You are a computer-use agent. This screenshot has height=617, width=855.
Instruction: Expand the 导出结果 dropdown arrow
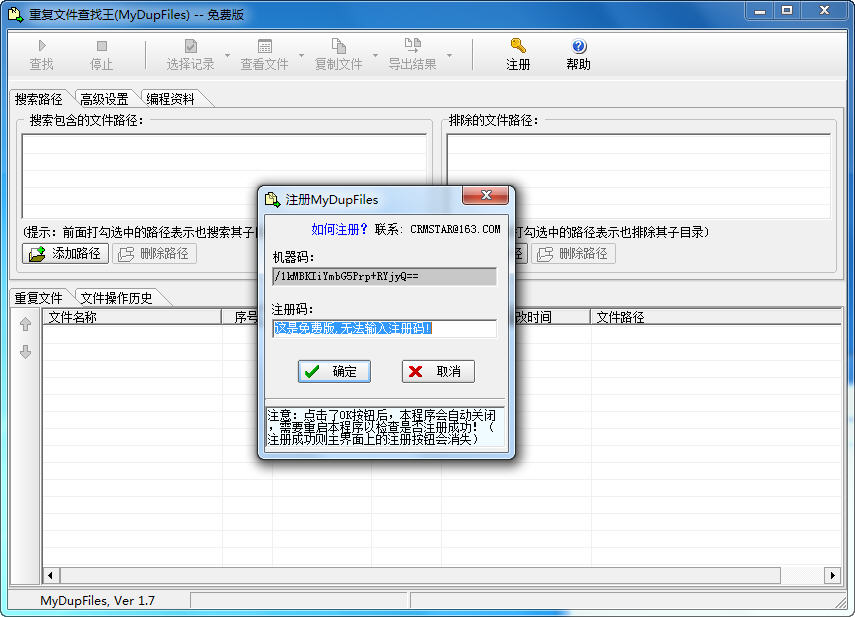point(449,55)
